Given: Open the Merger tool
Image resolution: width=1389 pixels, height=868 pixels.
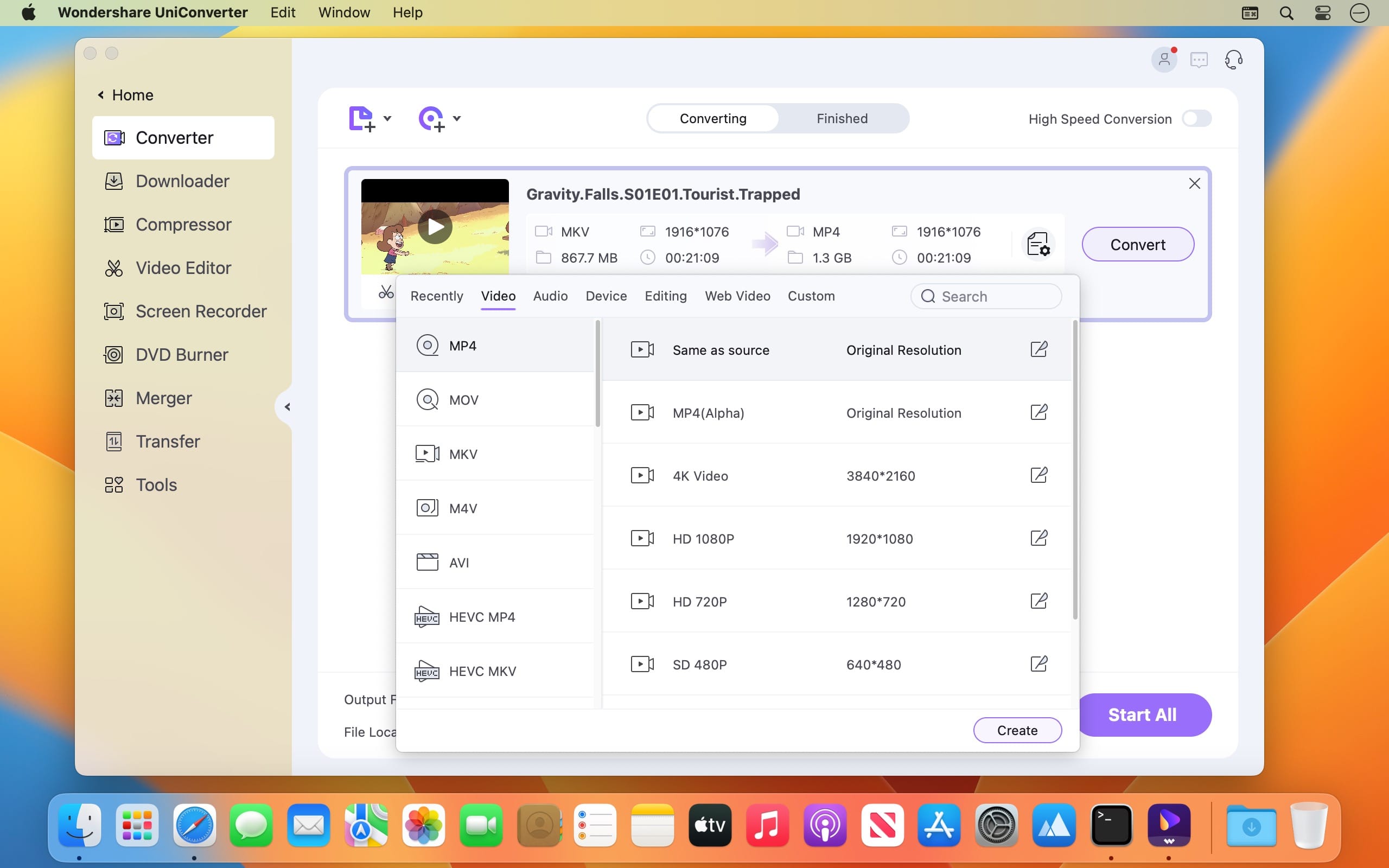Looking at the screenshot, I should tap(163, 397).
